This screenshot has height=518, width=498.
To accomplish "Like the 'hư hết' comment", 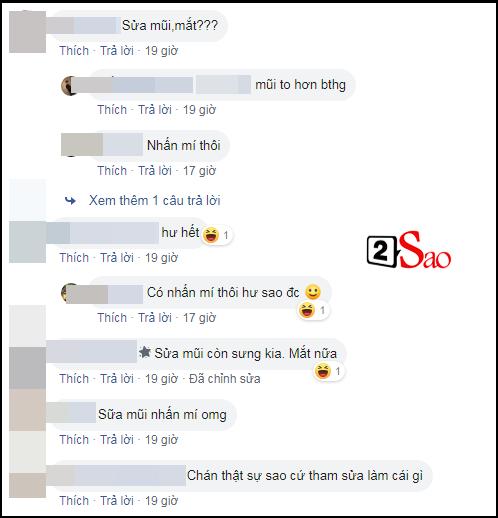I will [x=74, y=258].
